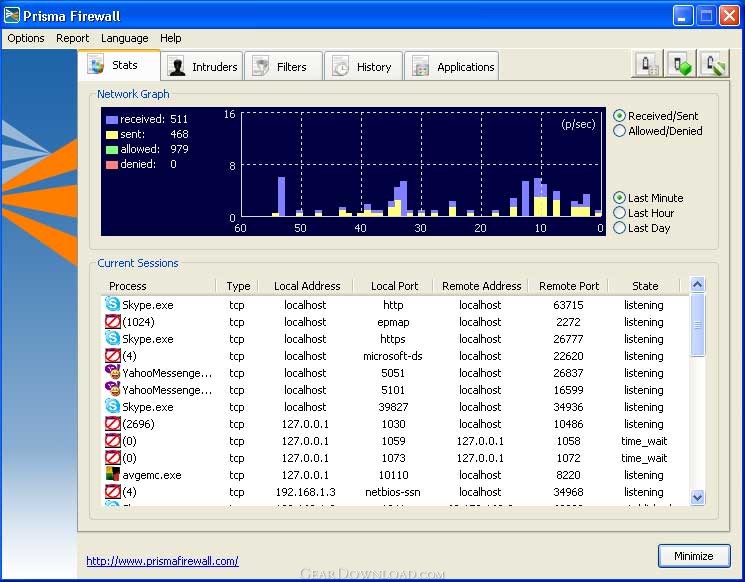The height and width of the screenshot is (582, 745).
Task: Select remote port value 63715
Action: tap(568, 305)
